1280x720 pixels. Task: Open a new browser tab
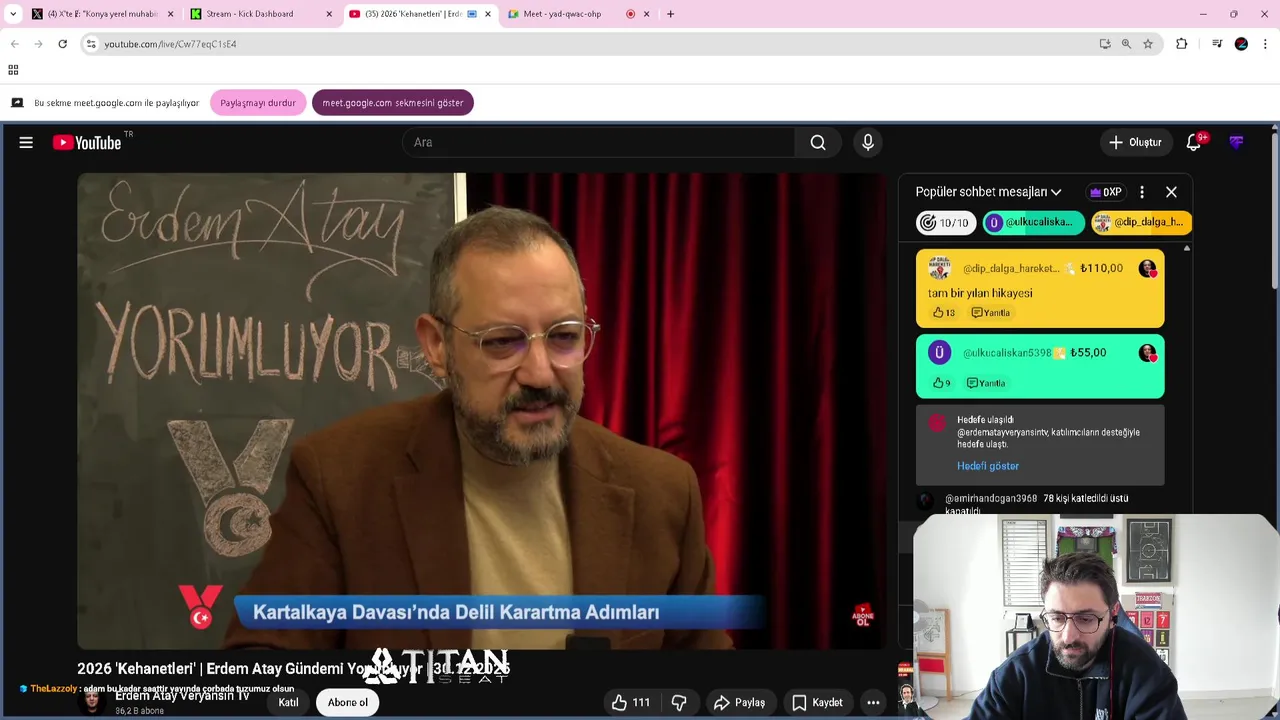[670, 14]
